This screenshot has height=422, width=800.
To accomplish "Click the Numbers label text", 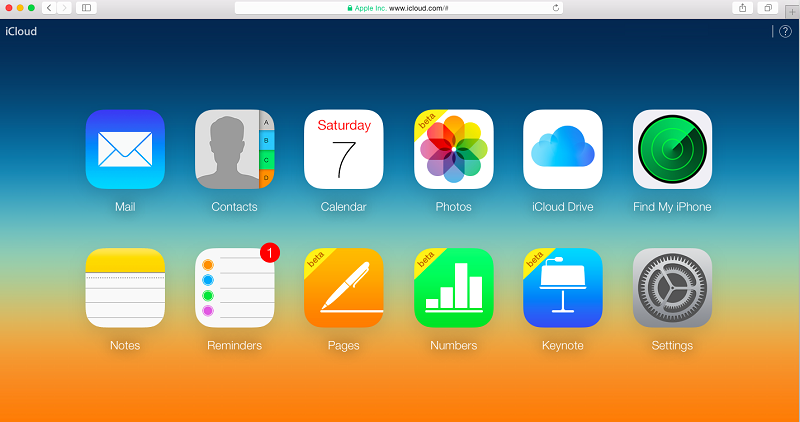I will click(454, 345).
